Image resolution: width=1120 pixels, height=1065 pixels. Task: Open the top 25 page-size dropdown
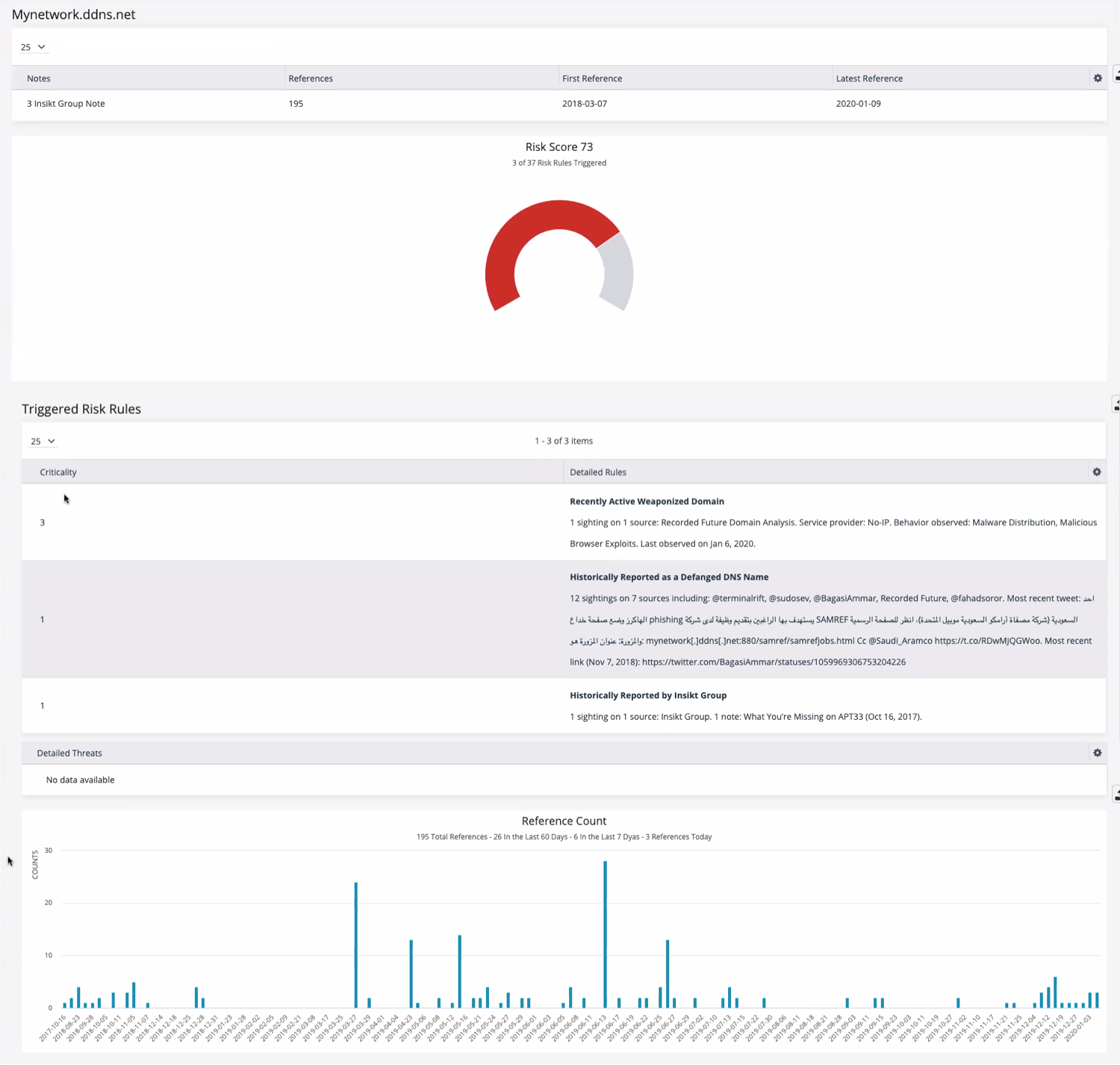point(33,47)
